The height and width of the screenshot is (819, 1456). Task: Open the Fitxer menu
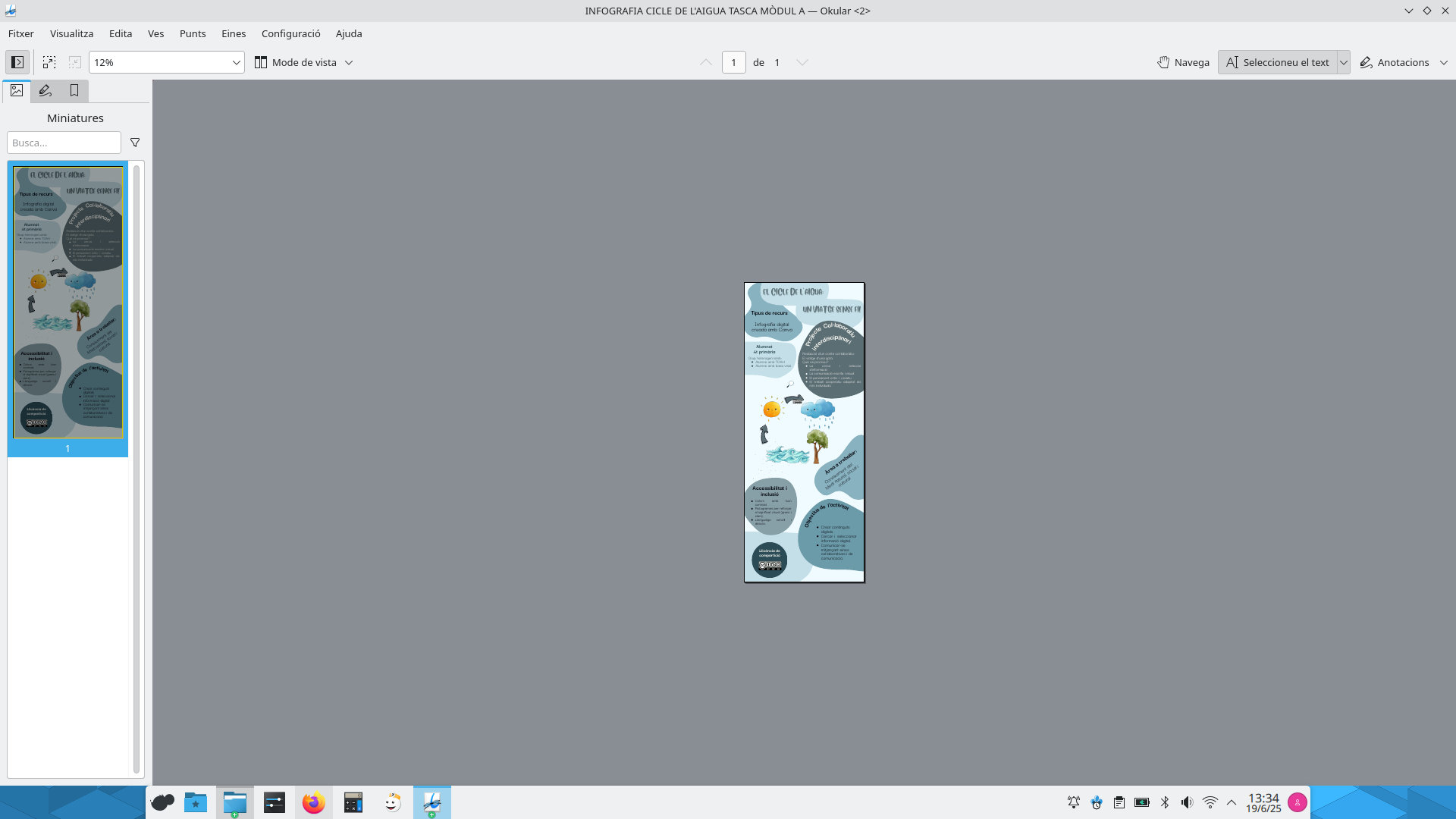click(21, 33)
